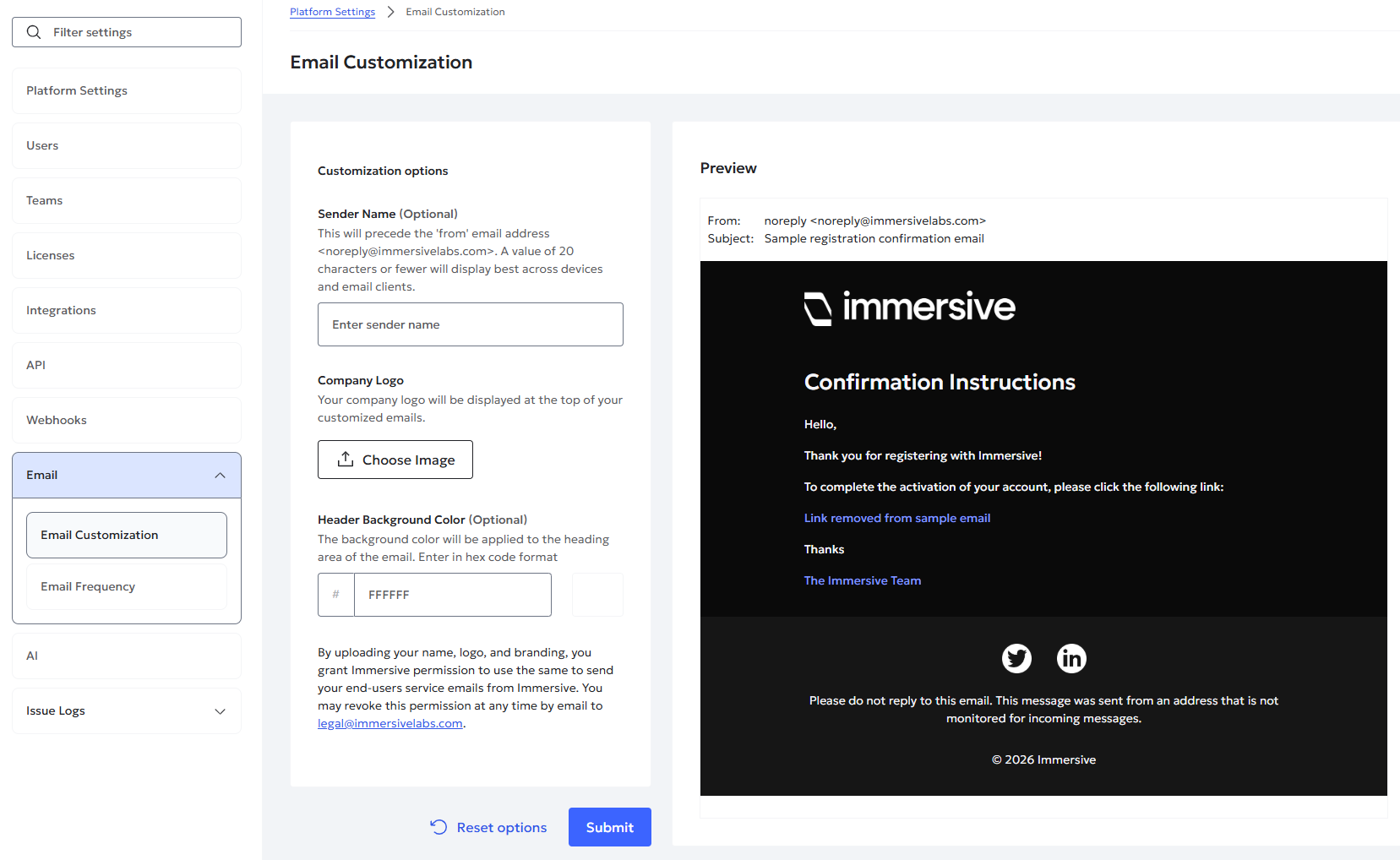Click 'Email Customization' breadcrumb text
The height and width of the screenshot is (860, 1400).
(x=455, y=12)
